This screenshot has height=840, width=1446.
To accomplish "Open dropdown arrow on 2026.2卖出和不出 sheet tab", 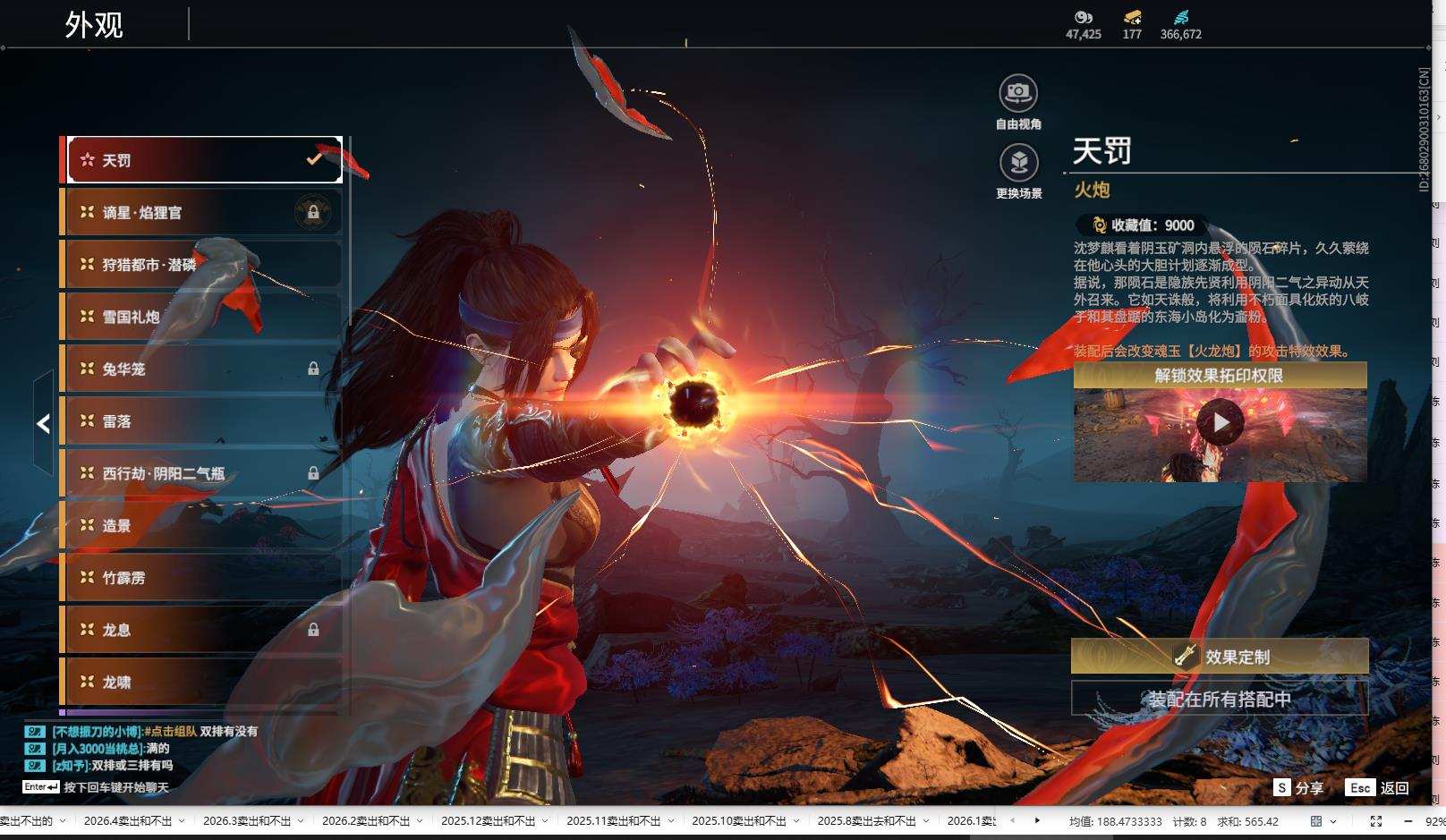I will (x=420, y=821).
